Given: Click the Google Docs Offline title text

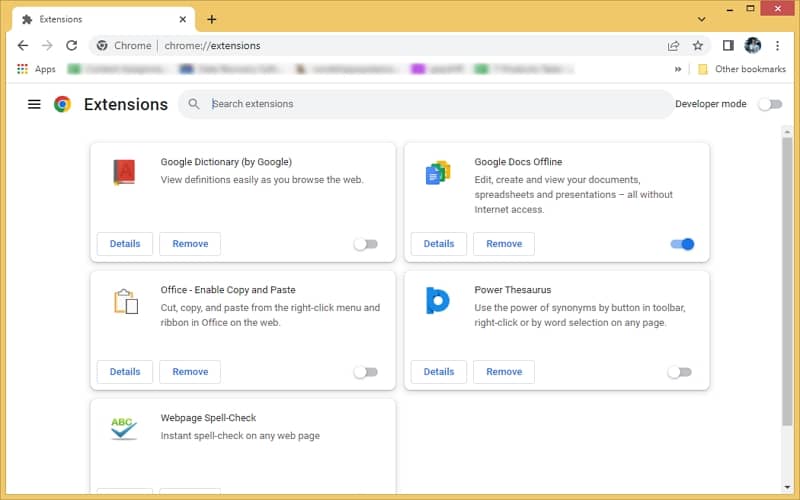Looking at the screenshot, I should 518,162.
